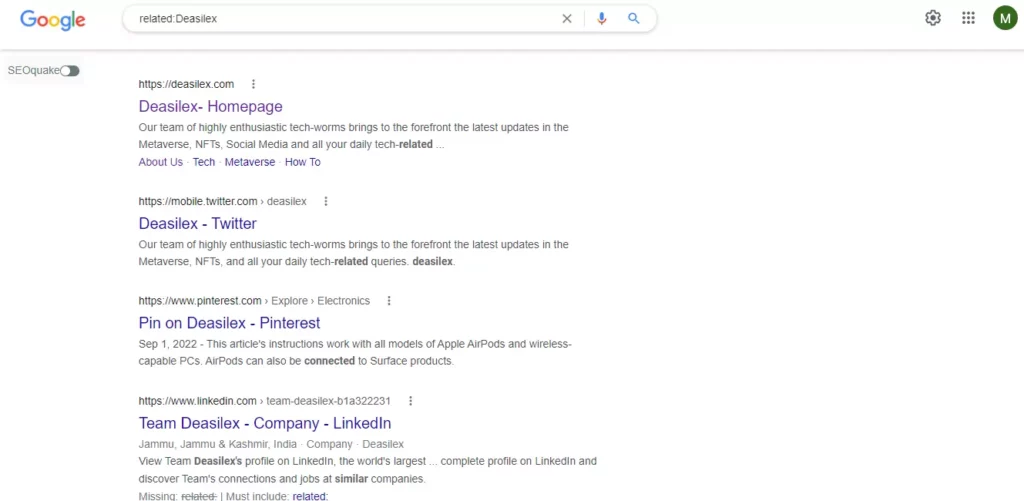
Task: Go to the Tech sitelink
Action: click(x=204, y=162)
